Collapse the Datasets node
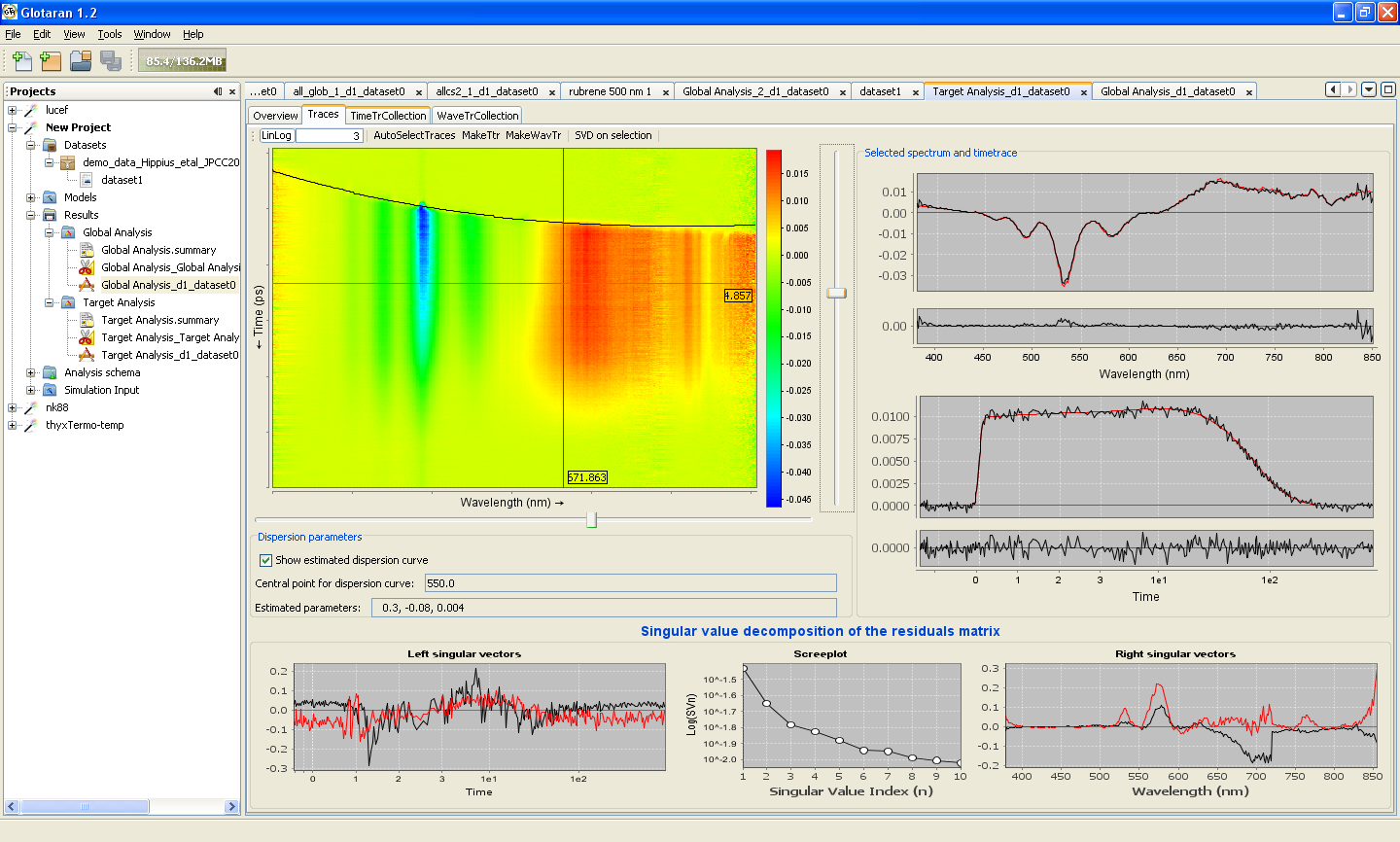This screenshot has height=842, width=1400. click(31, 145)
